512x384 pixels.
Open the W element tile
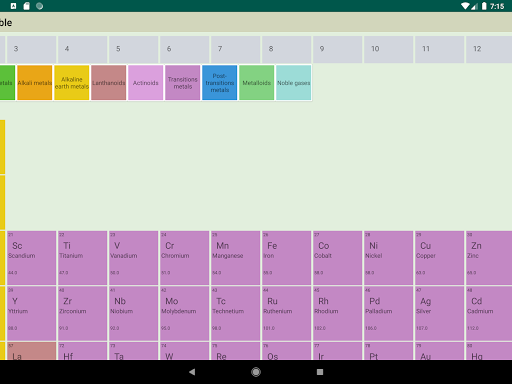(x=185, y=351)
